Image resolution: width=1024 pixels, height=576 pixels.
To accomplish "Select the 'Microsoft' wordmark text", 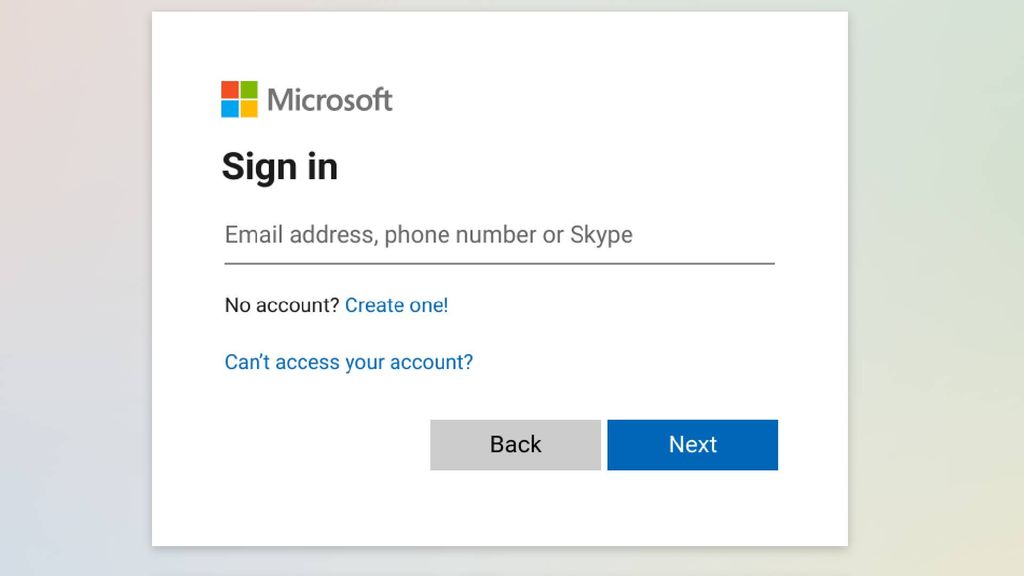I will pyautogui.click(x=330, y=98).
